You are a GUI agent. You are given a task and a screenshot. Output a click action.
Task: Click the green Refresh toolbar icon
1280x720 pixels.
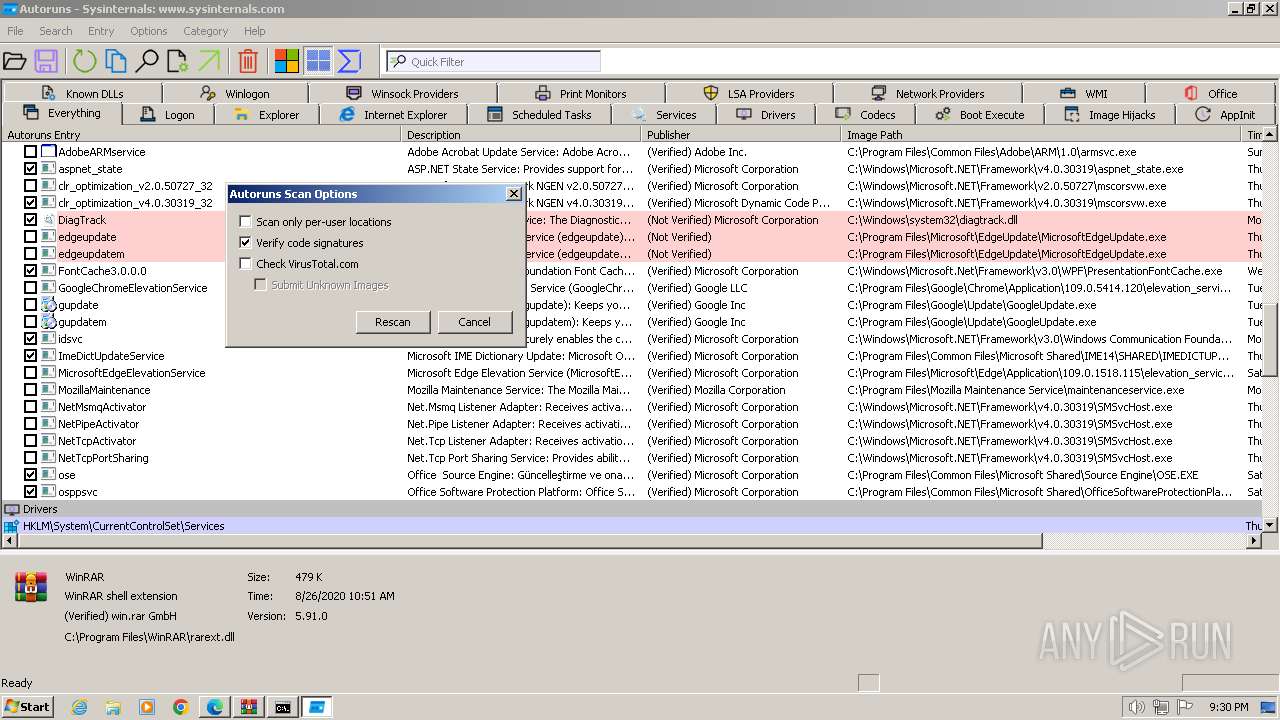pos(84,62)
